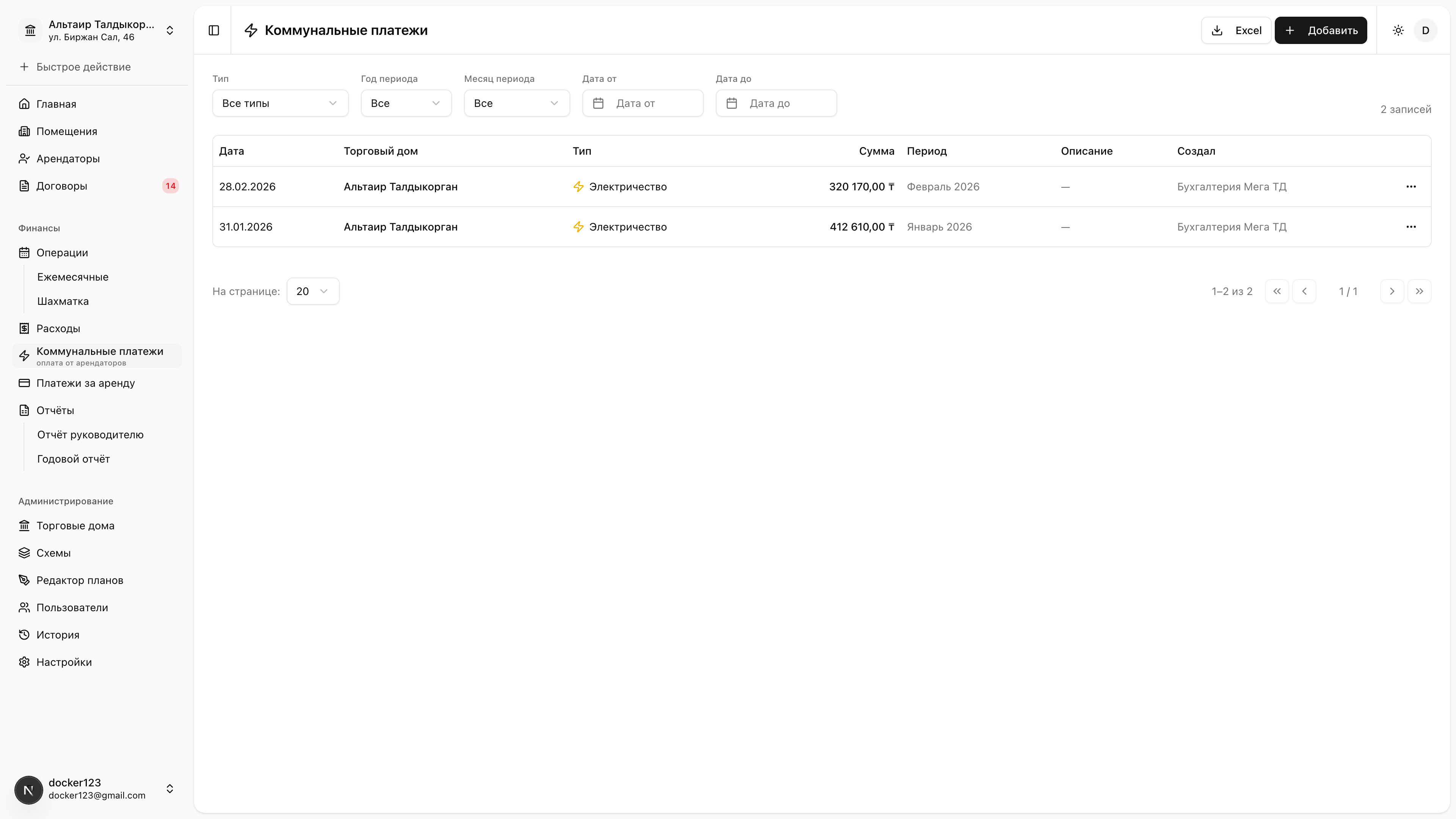Viewport: 1456px width, 819px height.
Task: Go to Расходы
Action: coord(97,328)
